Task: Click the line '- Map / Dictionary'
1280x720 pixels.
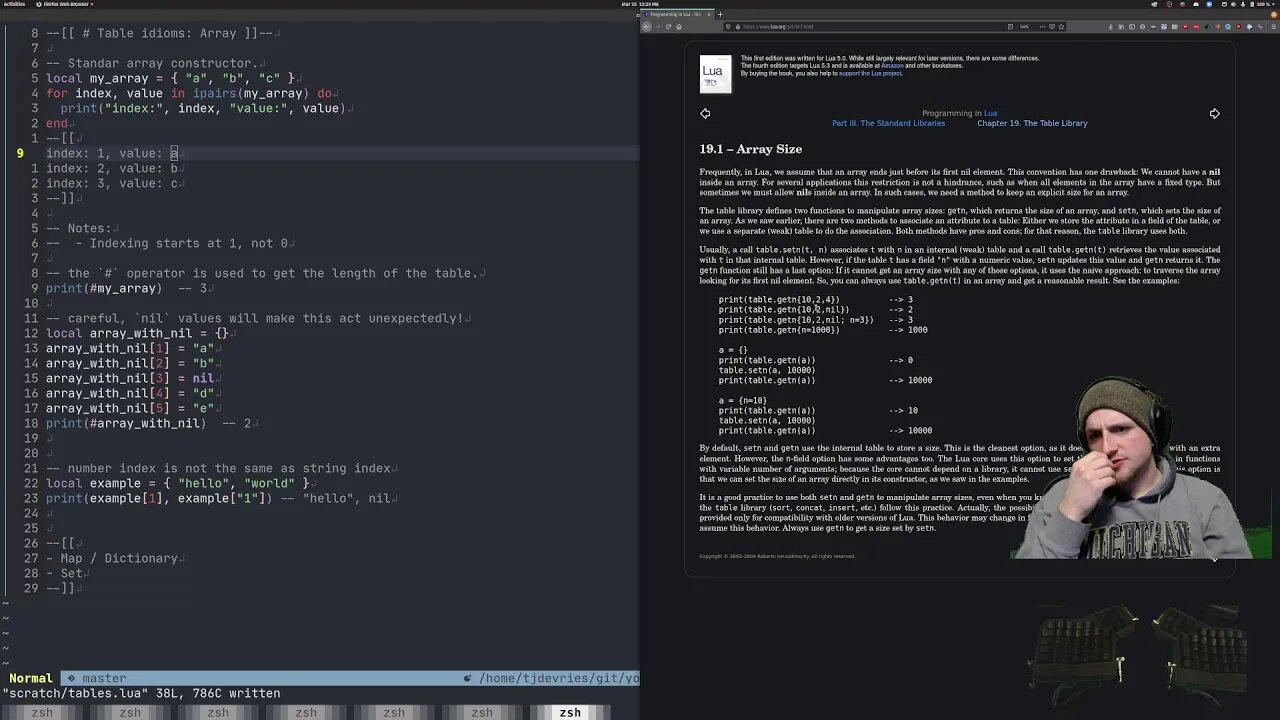Action: click(x=112, y=558)
